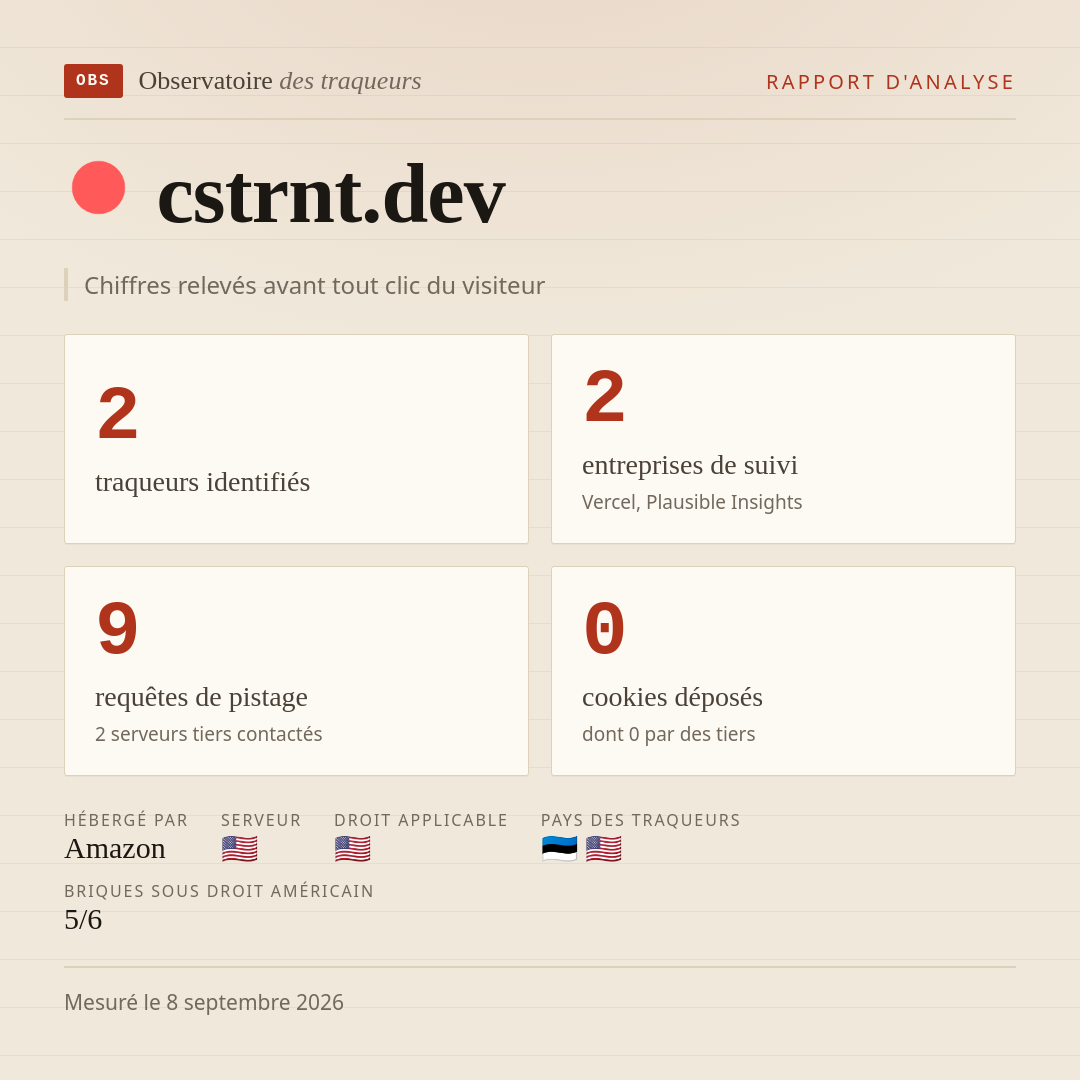Open the 'traqueurs identifiés' card
Screen dimensions: 1080x1080
click(296, 439)
